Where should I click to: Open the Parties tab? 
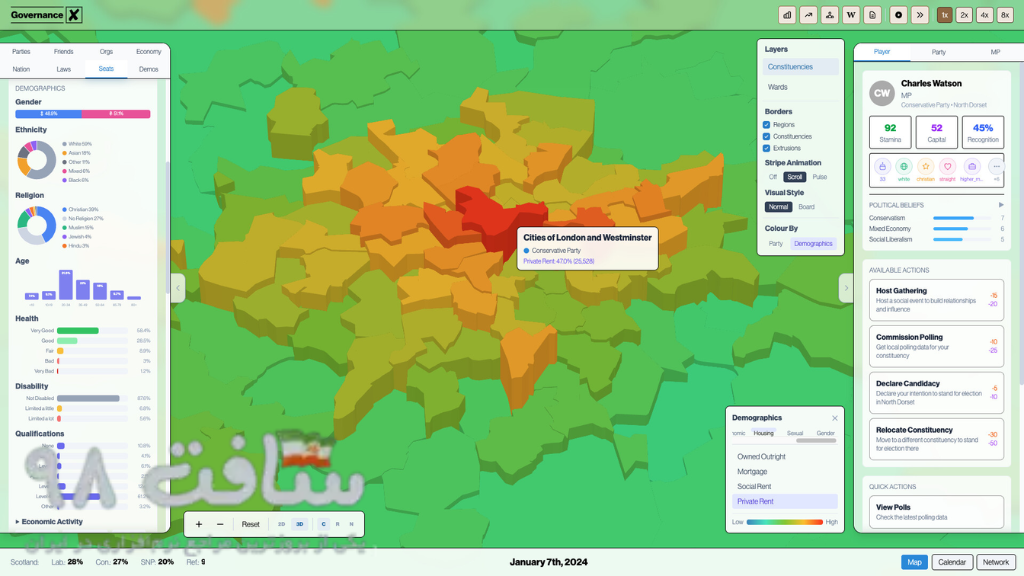pos(21,52)
